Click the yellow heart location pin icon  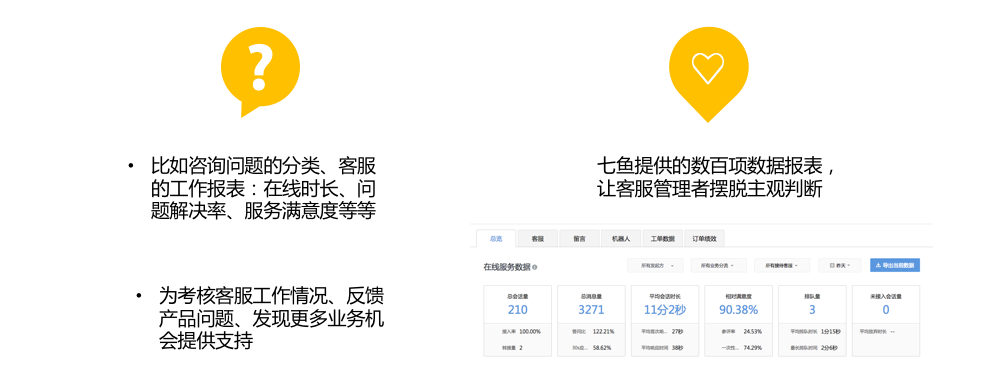(708, 74)
